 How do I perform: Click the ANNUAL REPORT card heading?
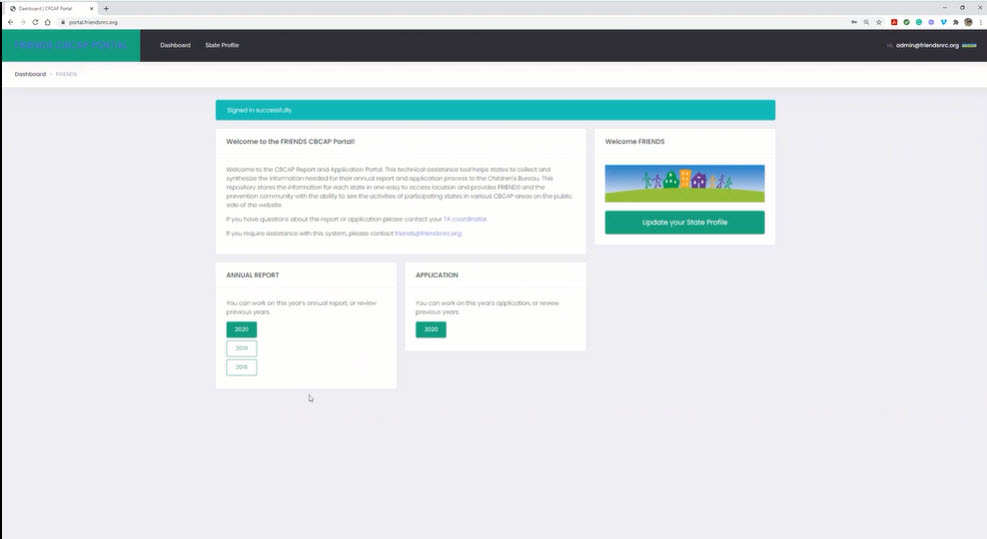pos(252,275)
